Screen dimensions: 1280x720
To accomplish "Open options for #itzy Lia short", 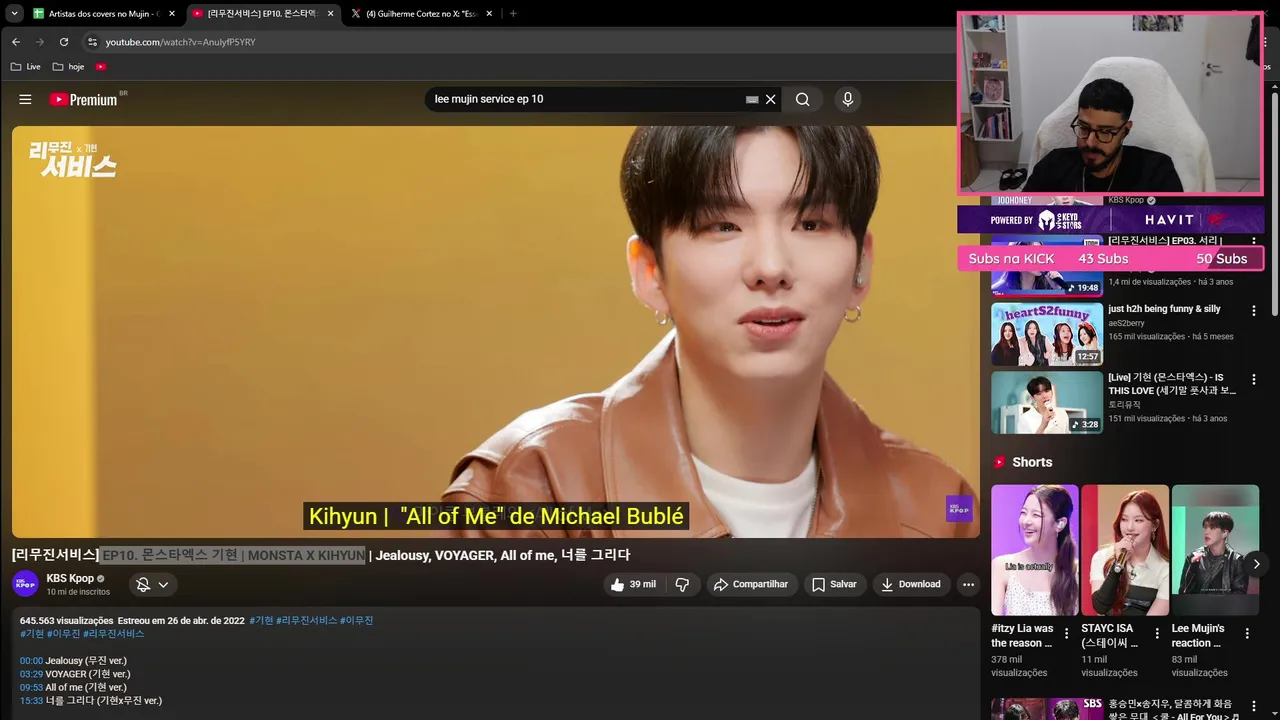I will click(x=1066, y=634).
